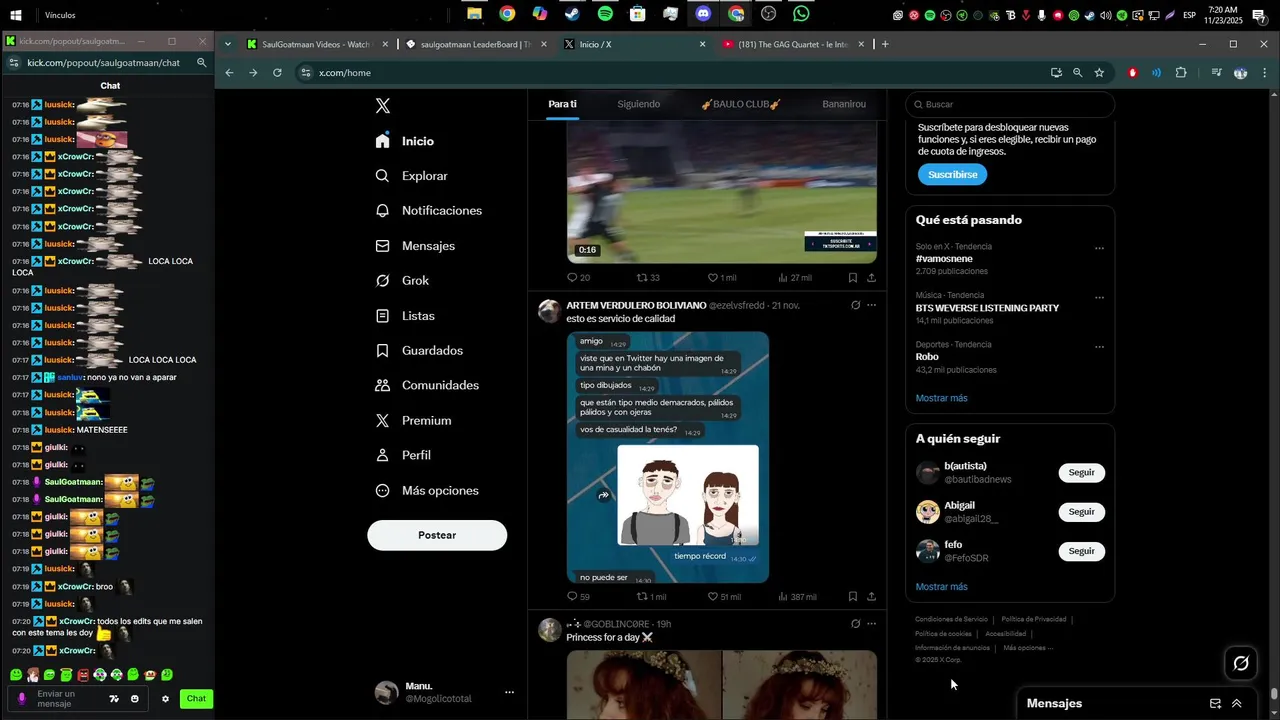Switch to Bananirou tab
The height and width of the screenshot is (720, 1280).
click(x=844, y=104)
